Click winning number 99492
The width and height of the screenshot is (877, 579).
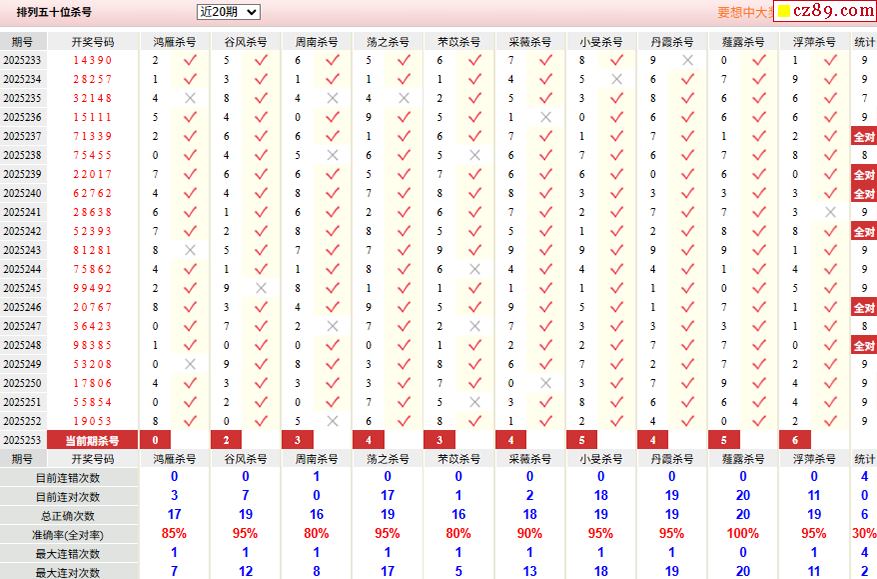coord(93,288)
